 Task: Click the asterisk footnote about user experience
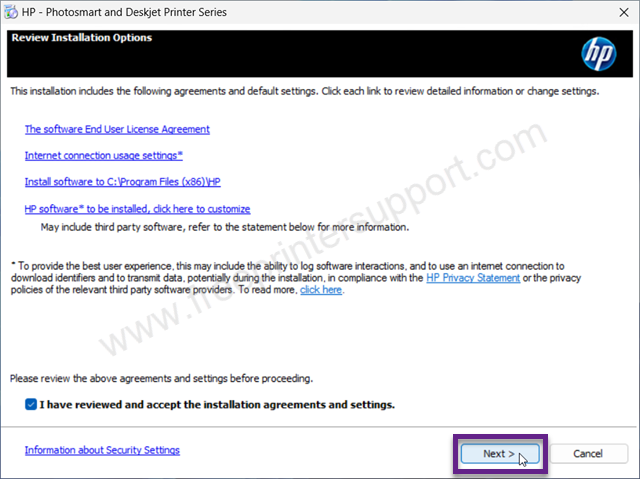[296, 278]
